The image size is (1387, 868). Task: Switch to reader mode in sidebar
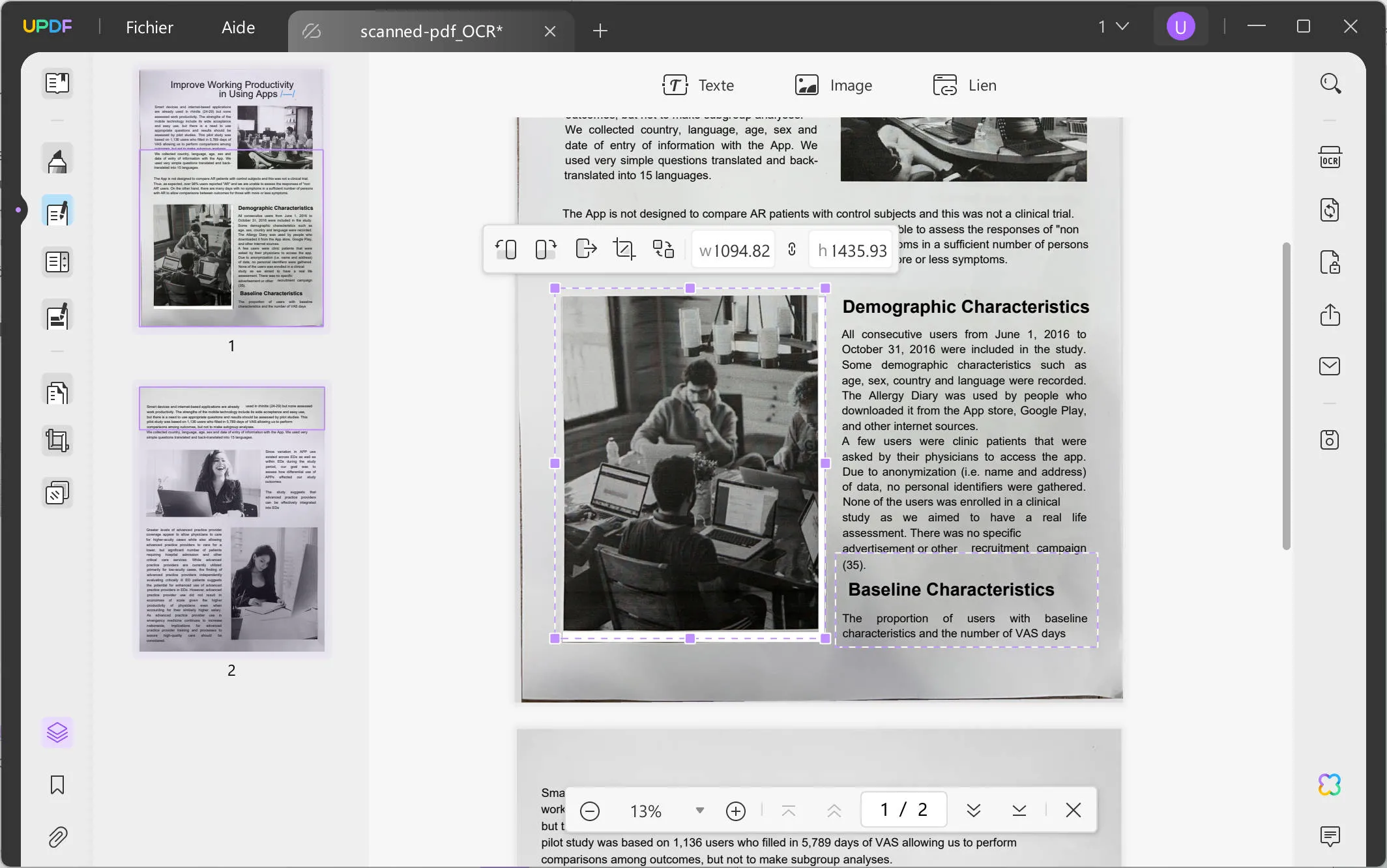pos(57,83)
